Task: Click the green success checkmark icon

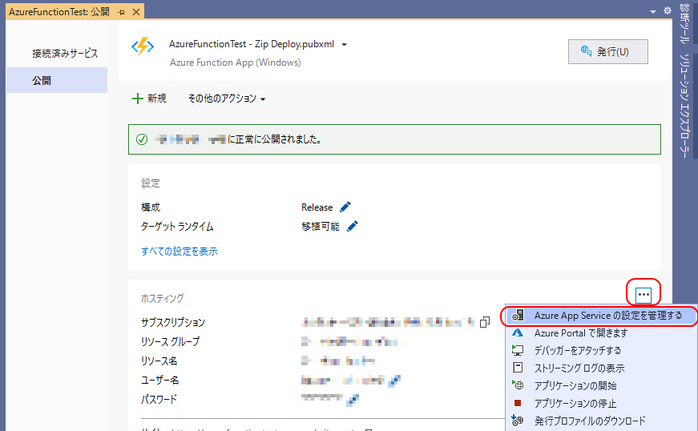Action: 142,140
